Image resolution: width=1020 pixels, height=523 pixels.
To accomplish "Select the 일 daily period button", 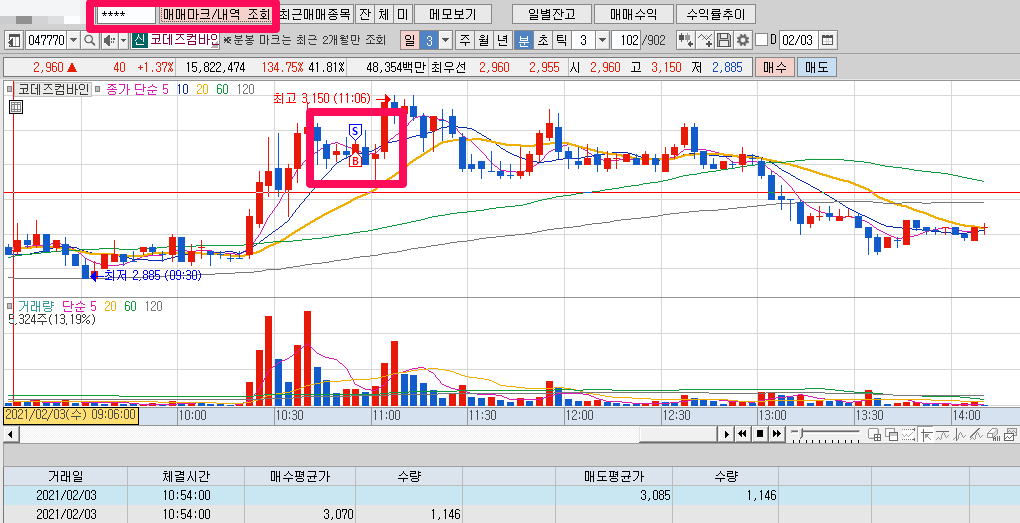I will [x=409, y=40].
